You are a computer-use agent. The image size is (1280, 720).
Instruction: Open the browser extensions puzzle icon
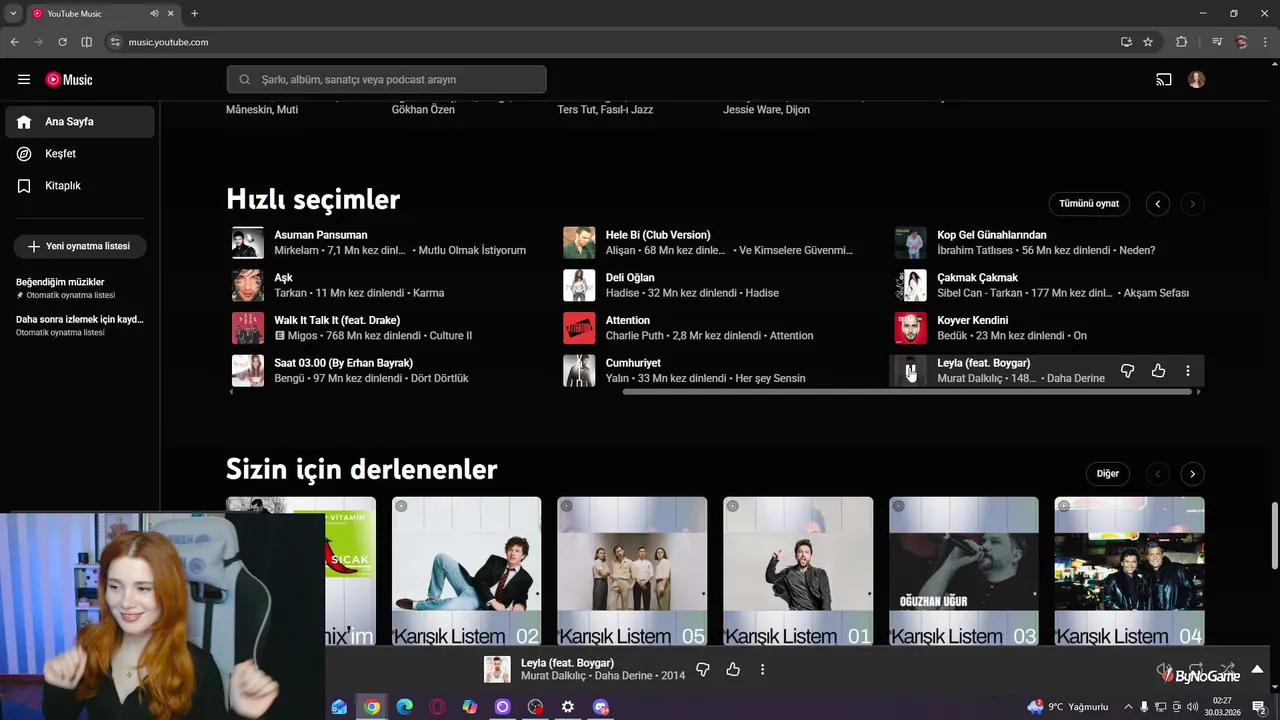1182,42
